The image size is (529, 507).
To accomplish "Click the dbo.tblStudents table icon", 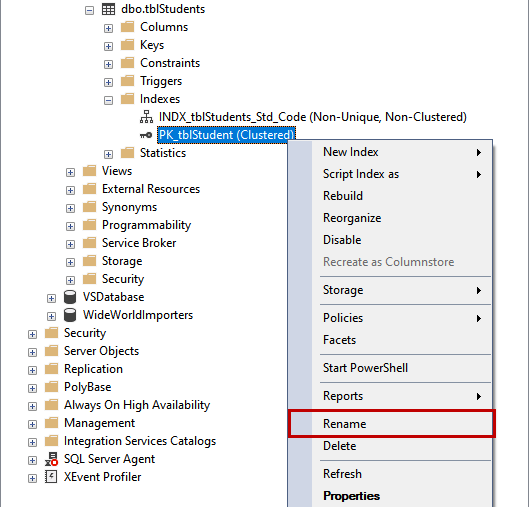I will coord(108,9).
